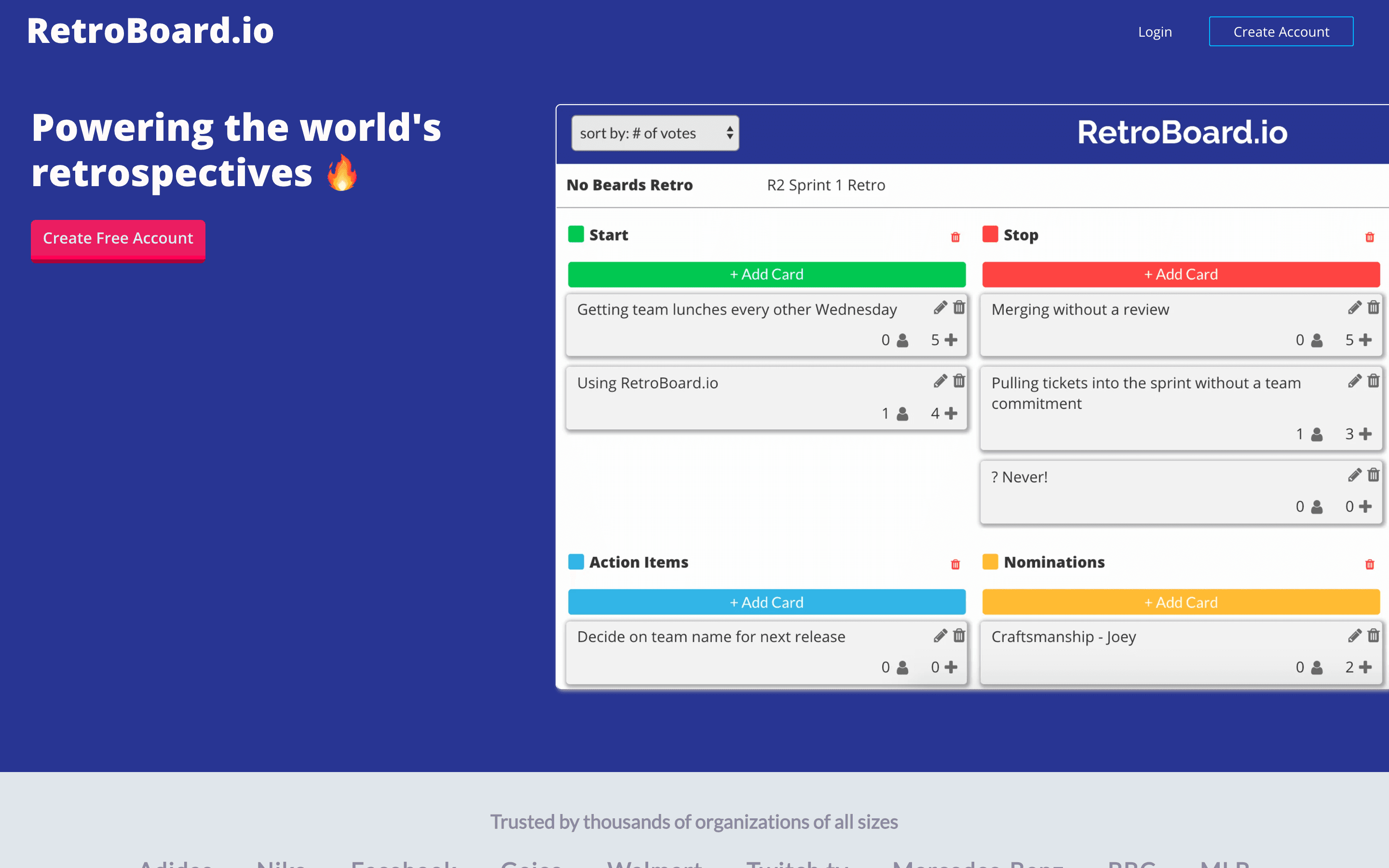This screenshot has height=868, width=1389.
Task: Click 'Pulling tickets into the sprint' card text
Action: coord(1145,393)
